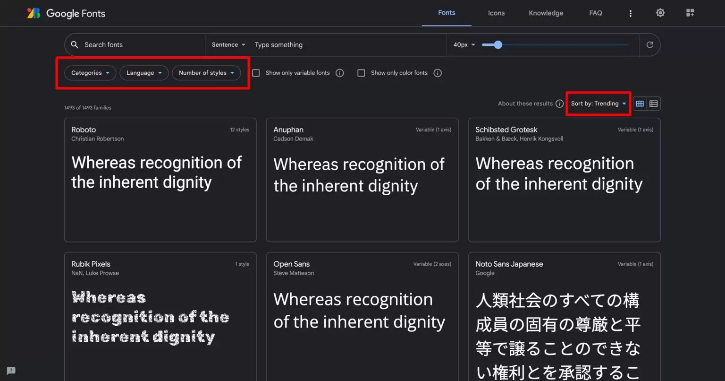This screenshot has height=381, width=725.
Task: Open the three-dot more menu
Action: pyautogui.click(x=630, y=13)
